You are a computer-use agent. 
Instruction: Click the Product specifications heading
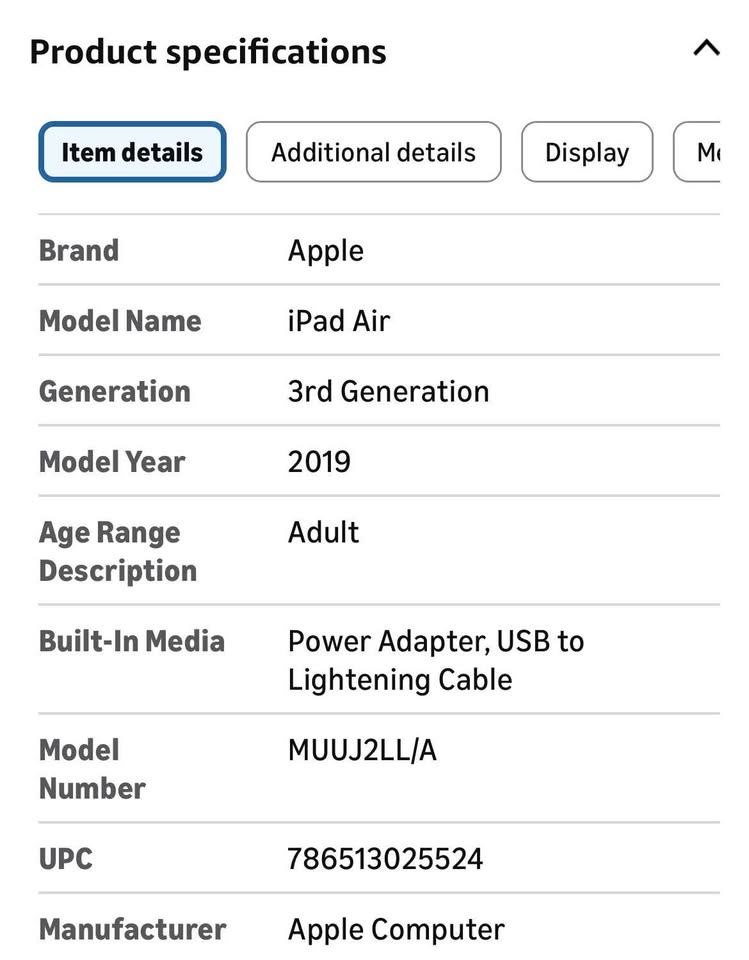coord(208,51)
